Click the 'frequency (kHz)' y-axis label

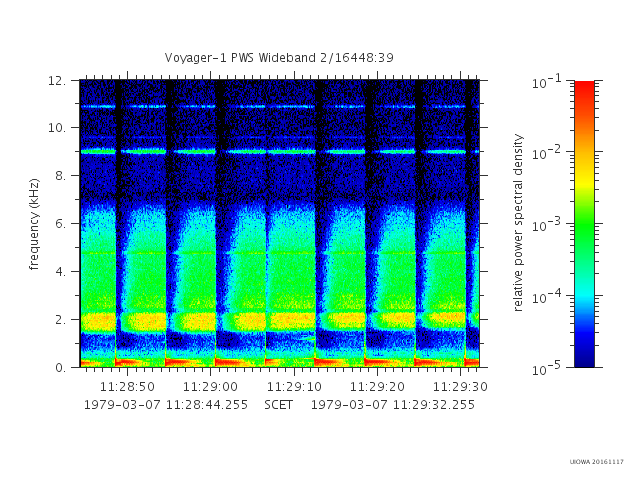35,224
